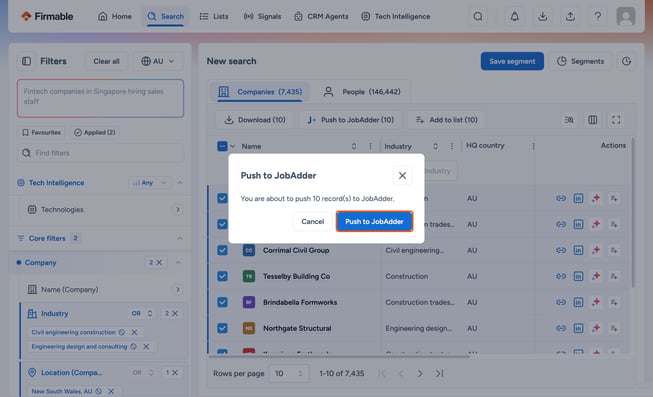Screen dimensions: 653x397
Task: Open LinkedIn for Corrimal Civil Group
Action: pos(578,250)
